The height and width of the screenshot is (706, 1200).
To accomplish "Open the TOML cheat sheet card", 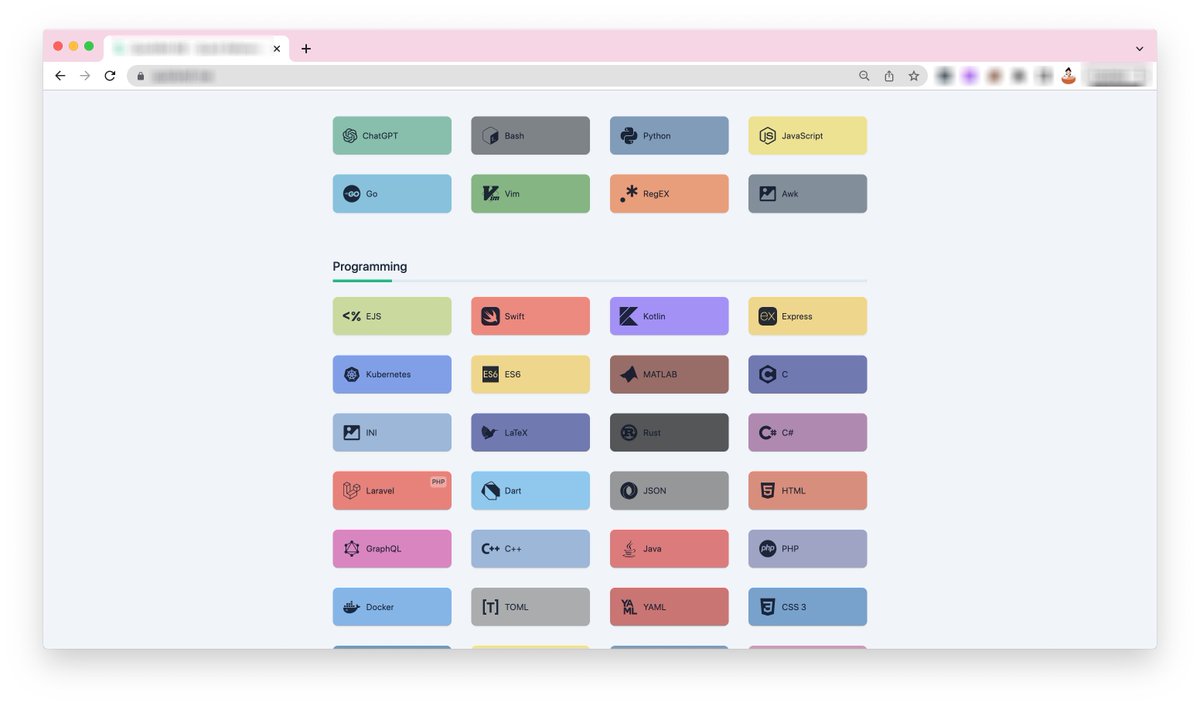I will tap(530, 607).
